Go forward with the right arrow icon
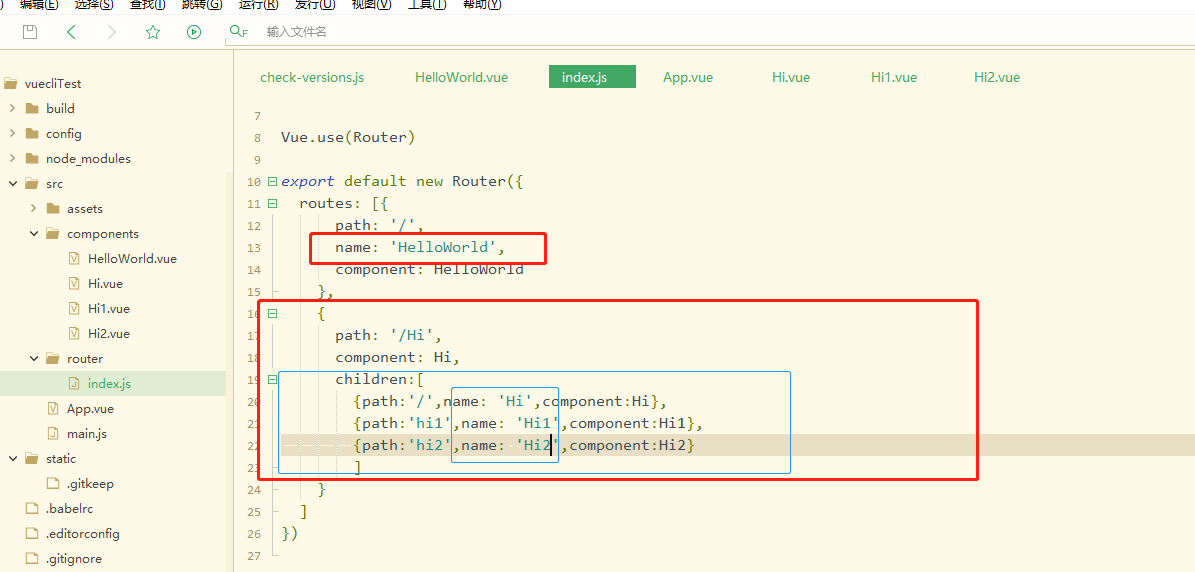Viewport: 1195px width, 572px height. coord(112,31)
